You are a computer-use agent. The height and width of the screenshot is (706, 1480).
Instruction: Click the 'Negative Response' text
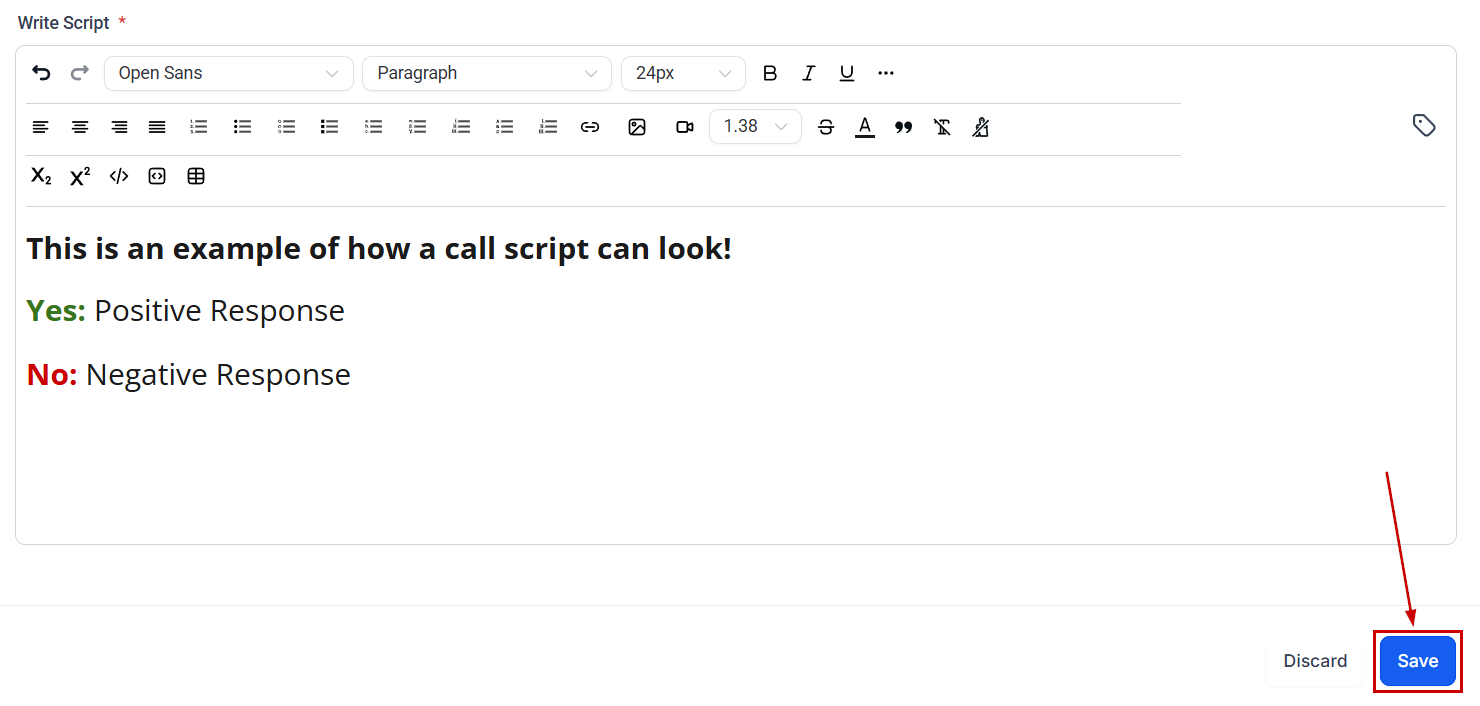[218, 375]
